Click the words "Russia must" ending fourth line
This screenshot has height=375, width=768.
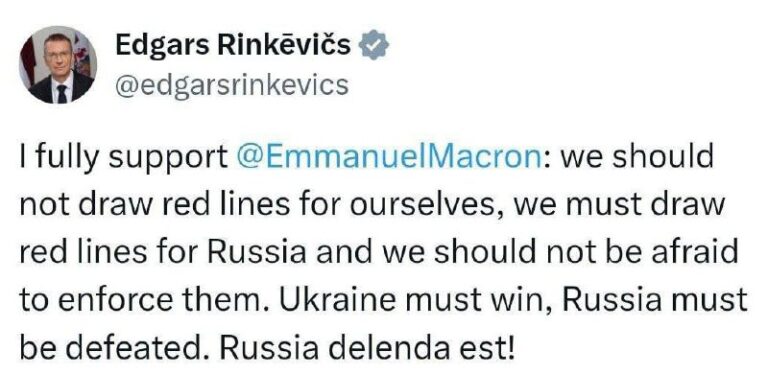pyautogui.click(x=654, y=299)
